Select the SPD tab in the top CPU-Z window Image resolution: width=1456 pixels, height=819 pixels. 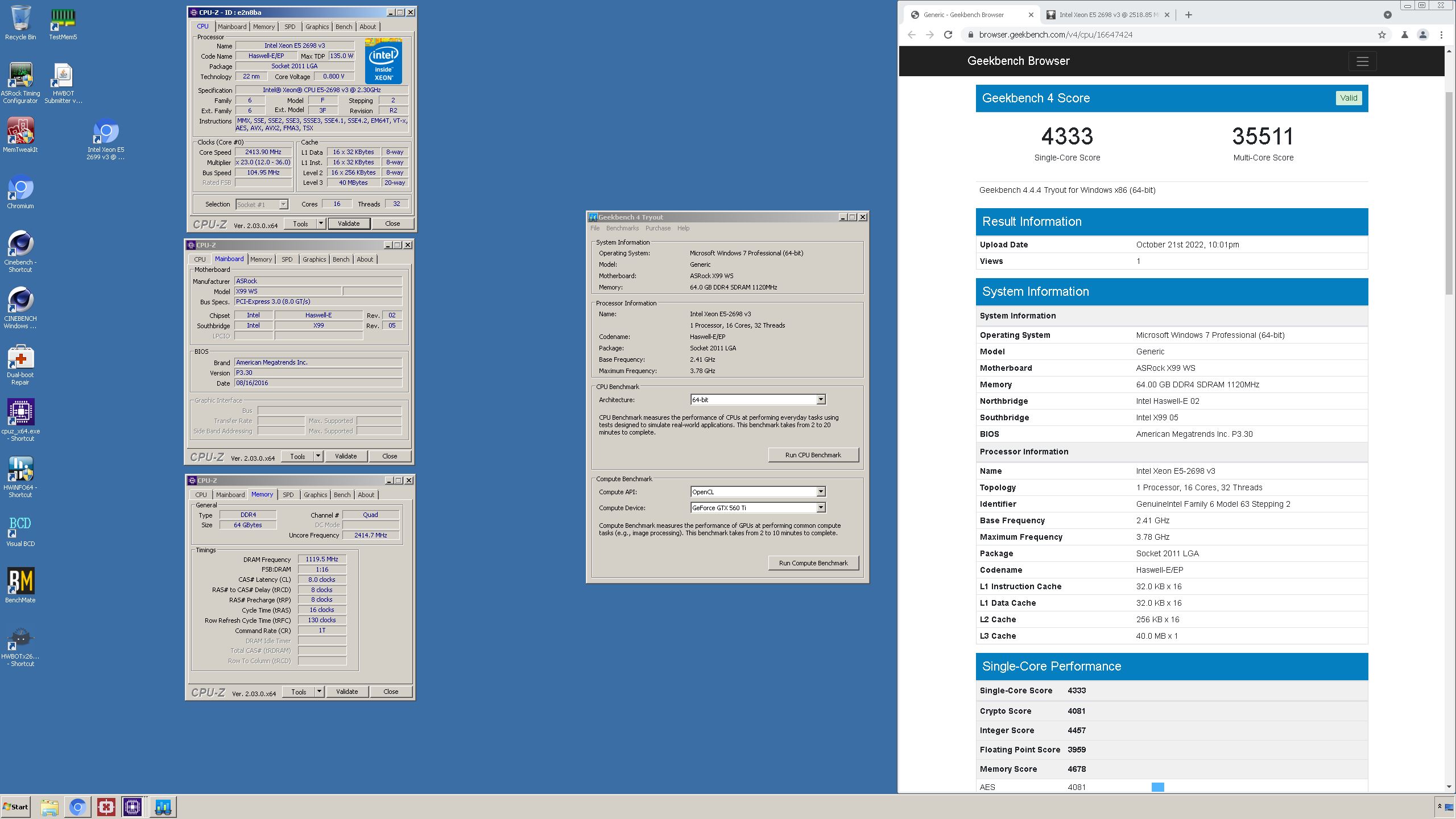[290, 27]
